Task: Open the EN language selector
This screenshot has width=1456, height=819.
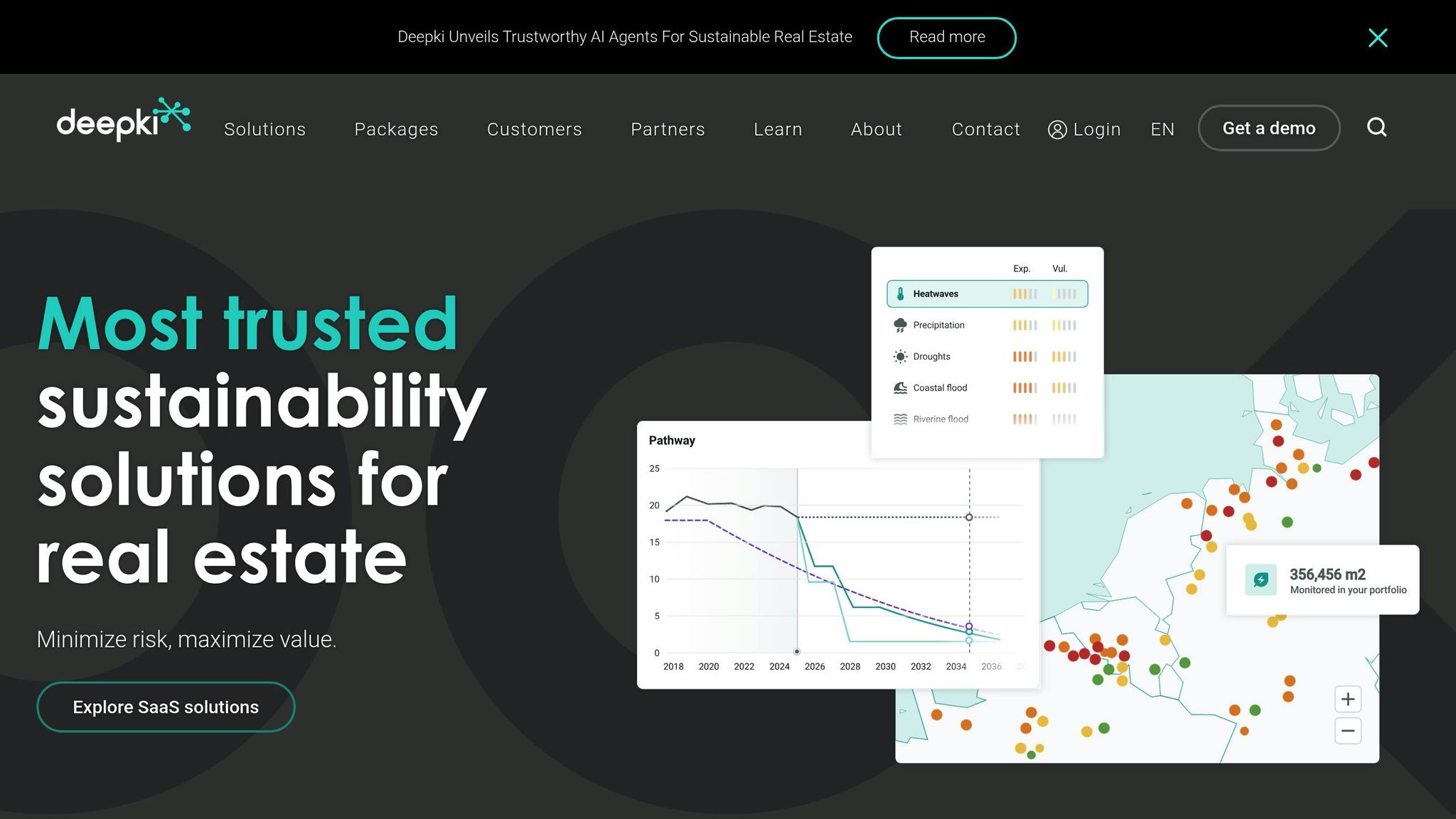Action: (x=1162, y=129)
